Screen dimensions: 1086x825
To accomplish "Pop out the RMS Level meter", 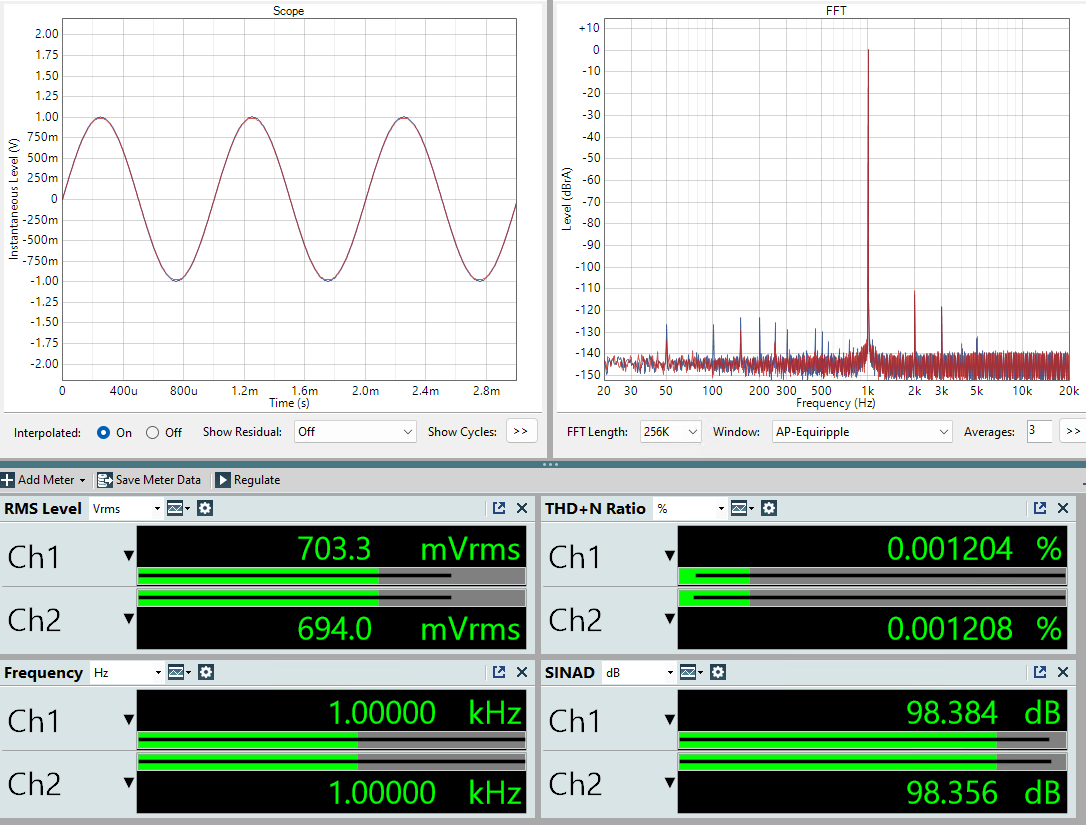I will click(499, 508).
